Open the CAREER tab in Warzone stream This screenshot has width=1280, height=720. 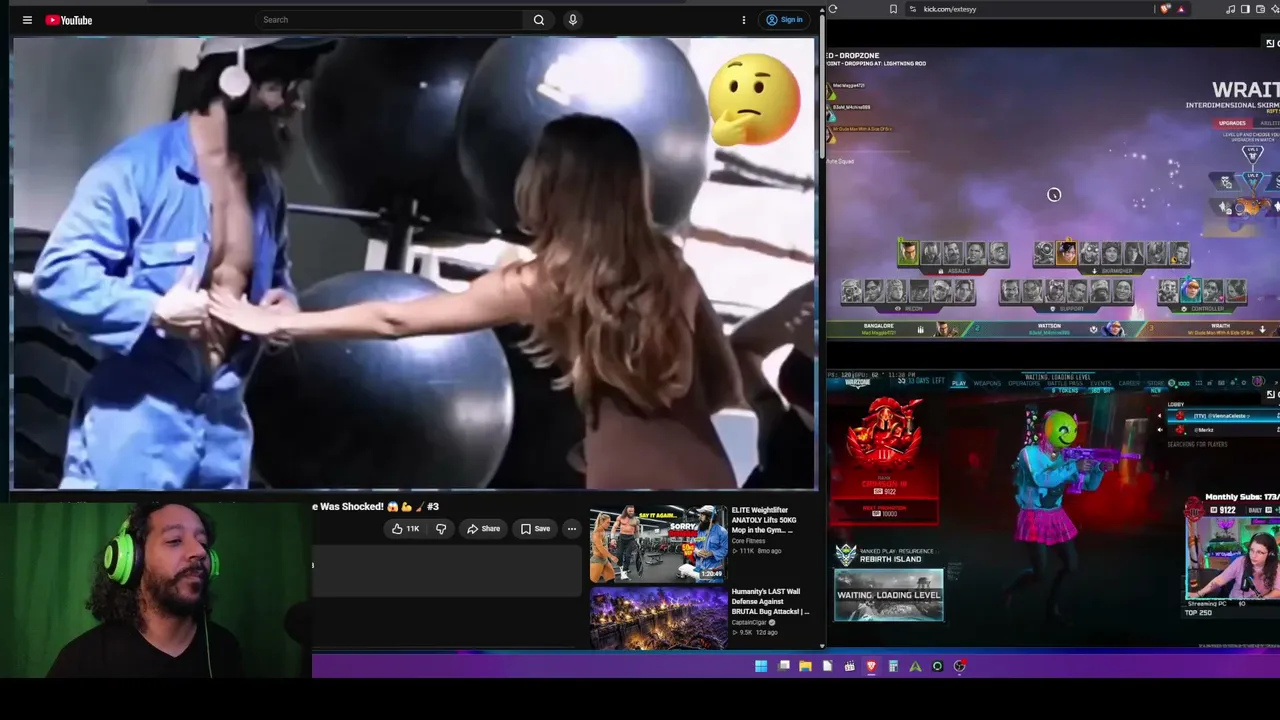tap(1128, 383)
